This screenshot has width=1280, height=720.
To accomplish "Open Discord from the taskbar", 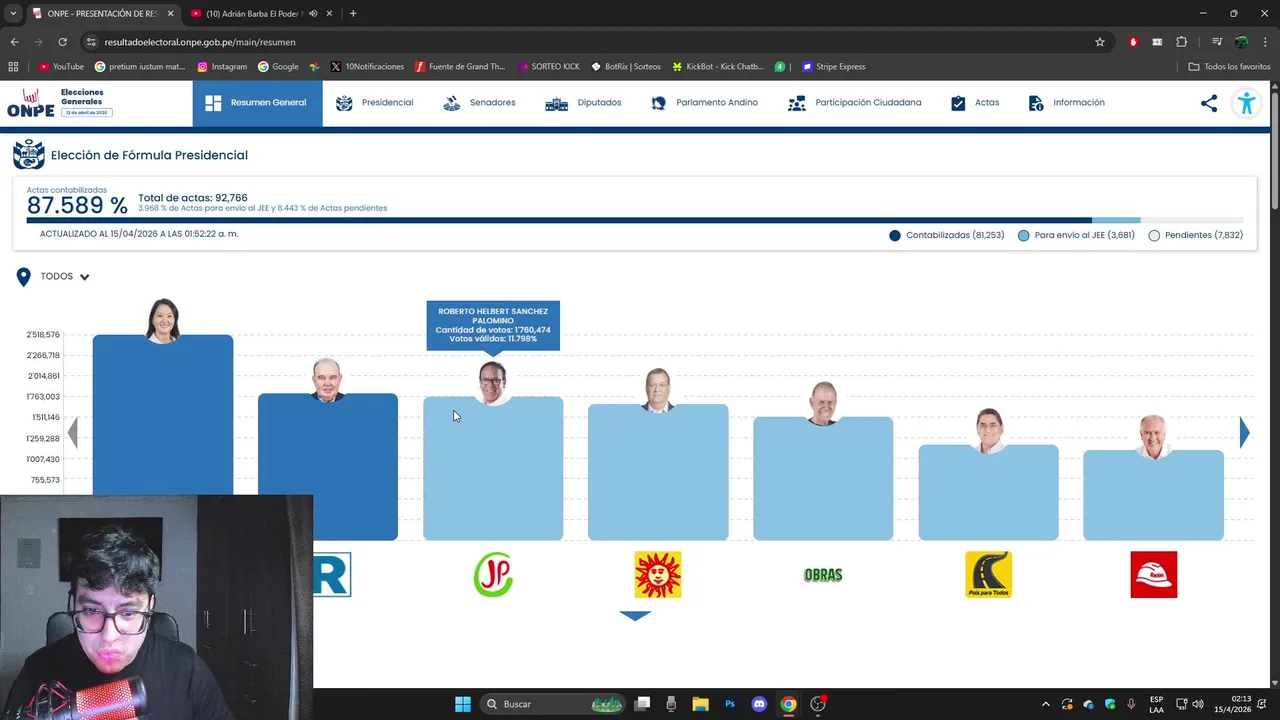I will click(759, 704).
